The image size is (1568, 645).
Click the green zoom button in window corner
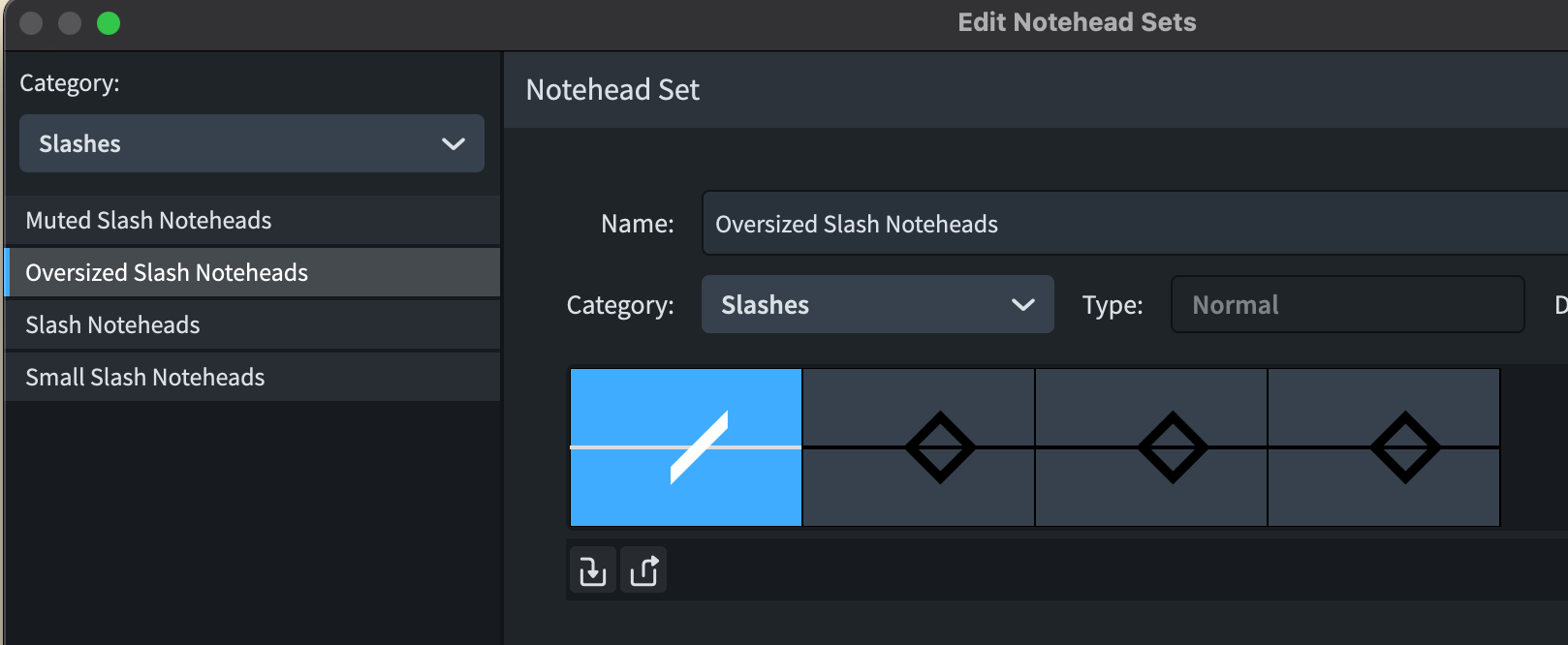tap(109, 22)
